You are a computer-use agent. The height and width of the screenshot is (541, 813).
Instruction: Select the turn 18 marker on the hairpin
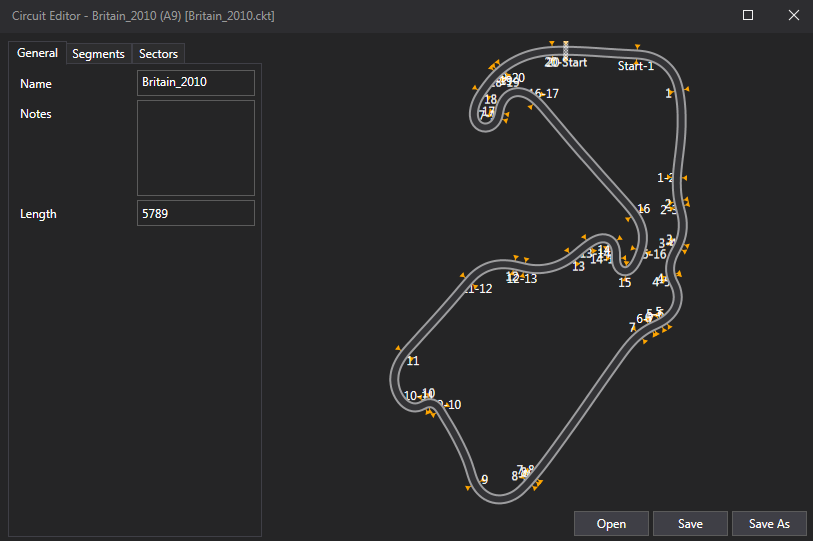click(x=491, y=100)
